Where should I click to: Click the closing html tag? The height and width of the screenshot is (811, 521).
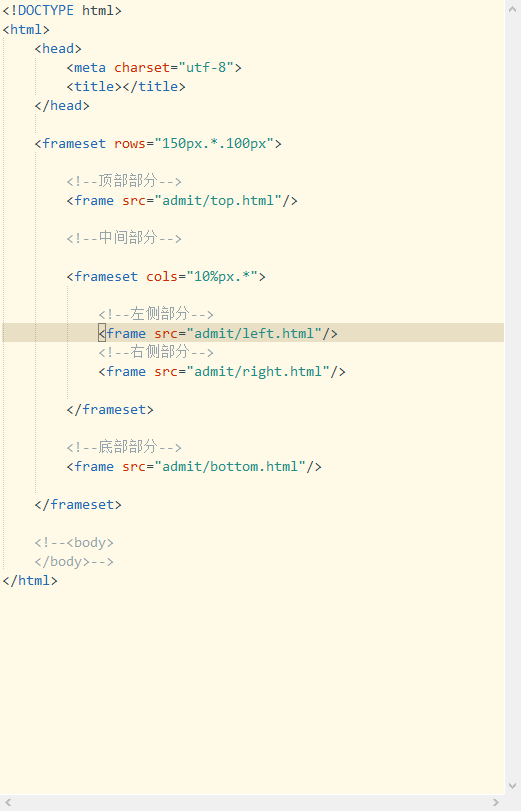click(x=30, y=580)
